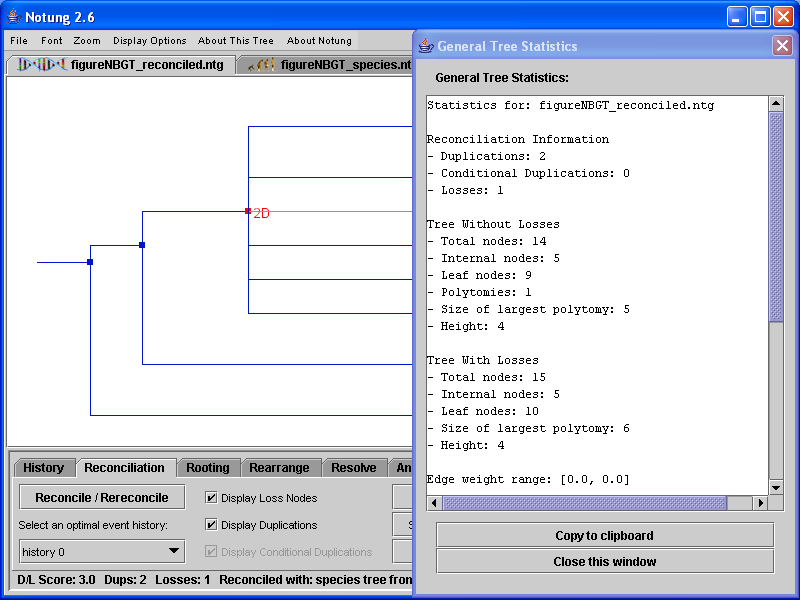Open the About This Tree menu
Screen dimensions: 800x600
coord(235,41)
